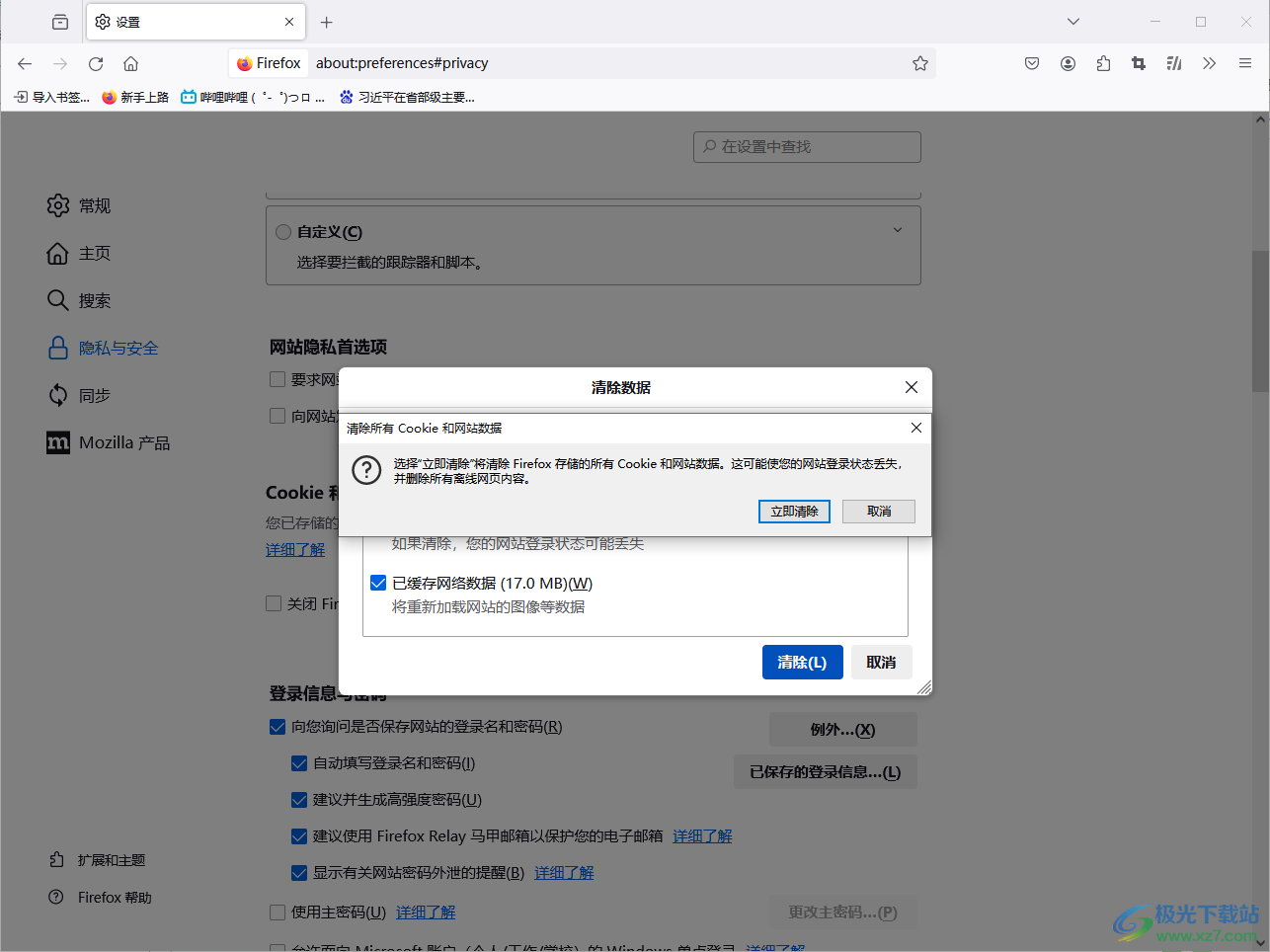Screen dimensions: 1270x952
Task: Click the settings page vertical scrollbar
Action: [x=1260, y=321]
